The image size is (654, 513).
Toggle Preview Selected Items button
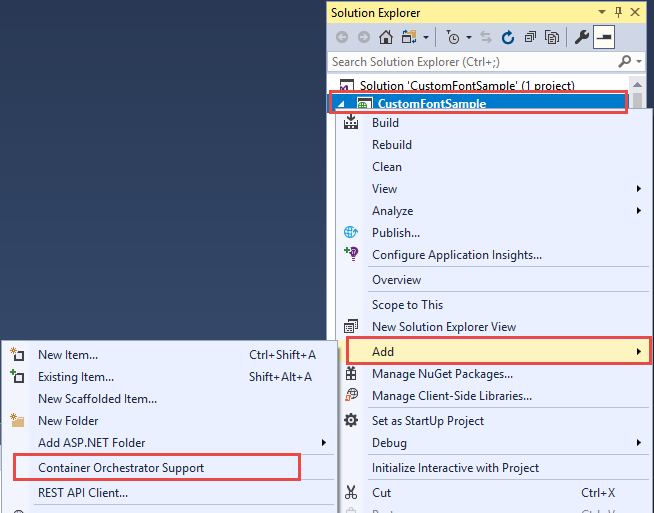pyautogui.click(x=604, y=38)
